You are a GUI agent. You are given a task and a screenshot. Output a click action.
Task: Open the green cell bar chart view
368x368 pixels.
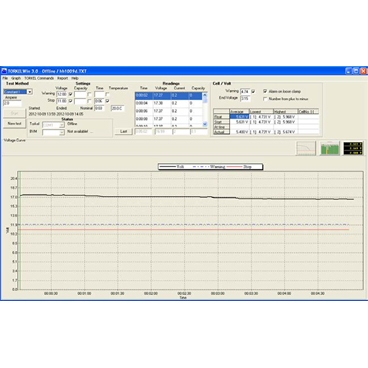point(329,148)
